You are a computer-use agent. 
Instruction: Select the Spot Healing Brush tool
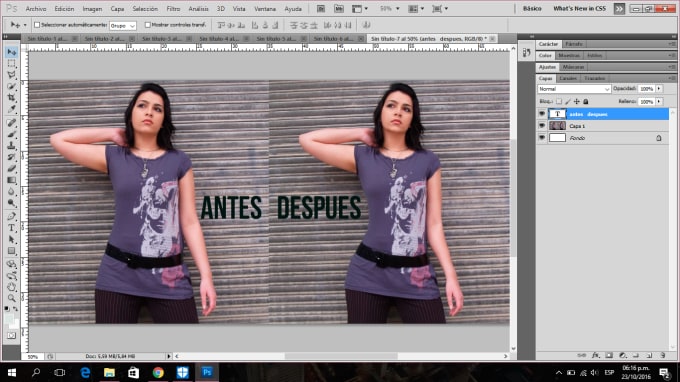[11, 123]
